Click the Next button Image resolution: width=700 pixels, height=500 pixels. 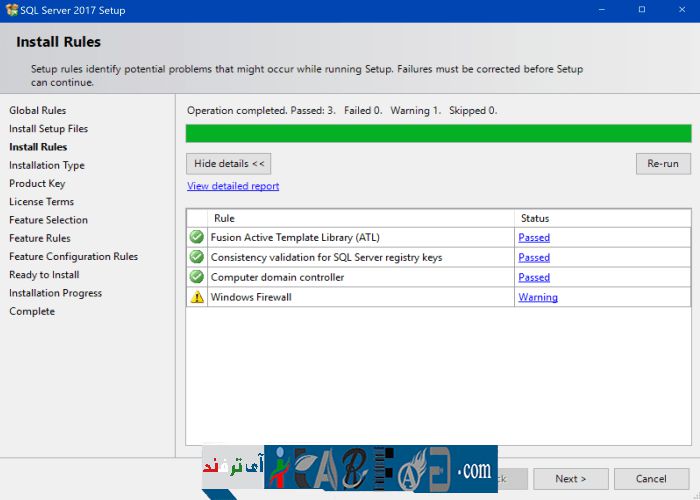click(570, 479)
